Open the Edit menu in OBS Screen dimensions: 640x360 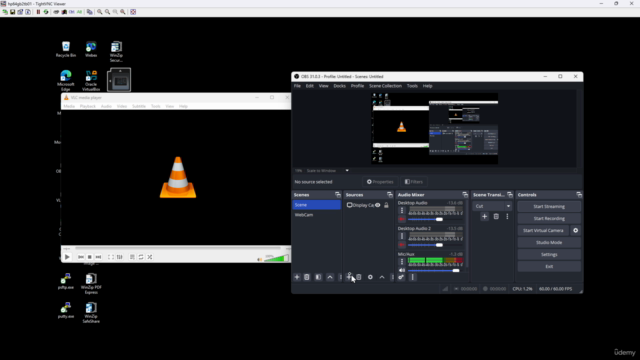coord(310,86)
